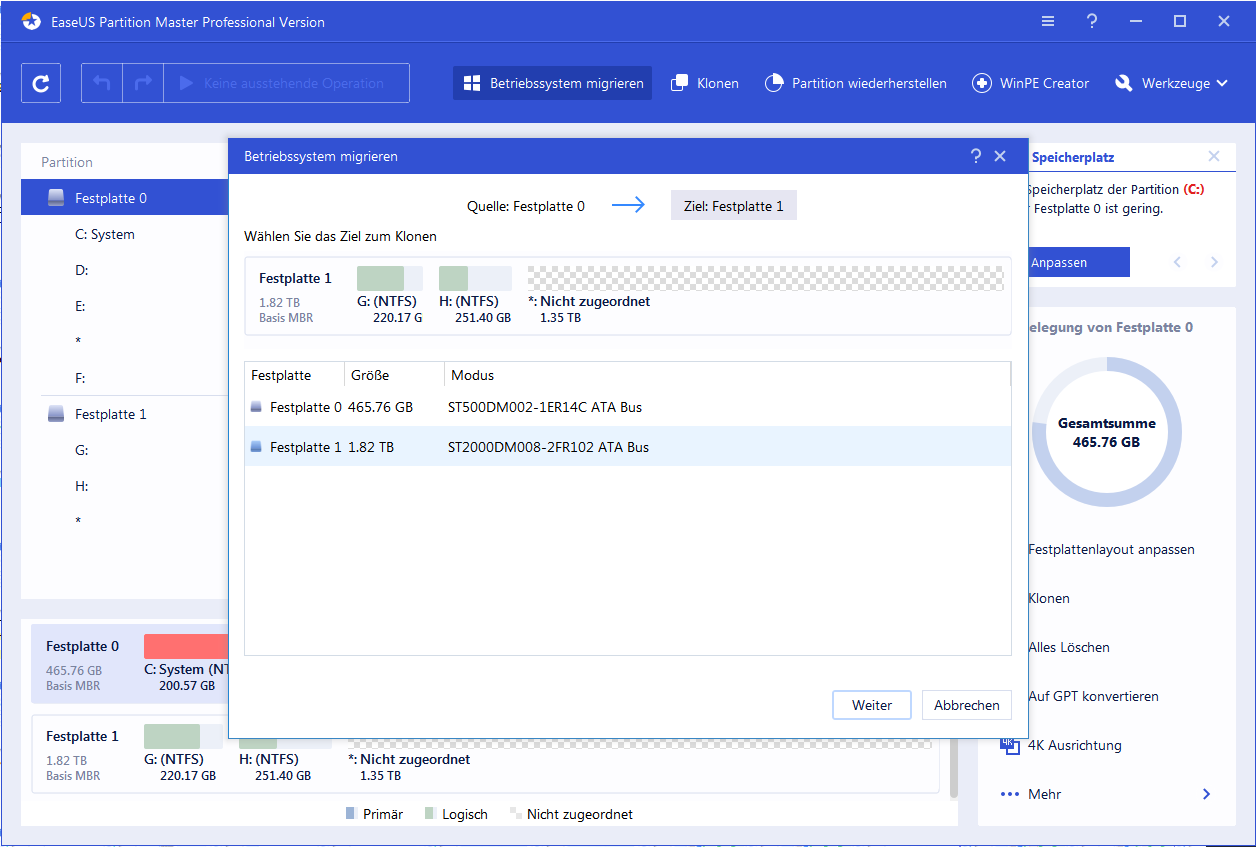Screen dimensions: 1256x847
Task: Expand the Mehr options in the side panel
Action: point(1106,794)
